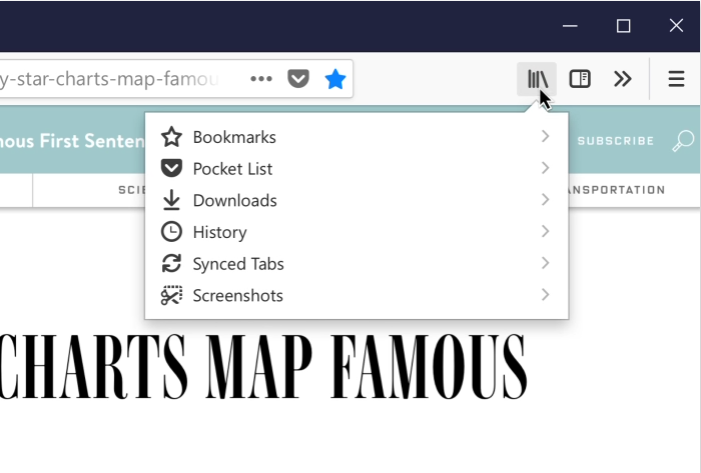
Task: Open the overflow chevron menu
Action: [x=623, y=79]
